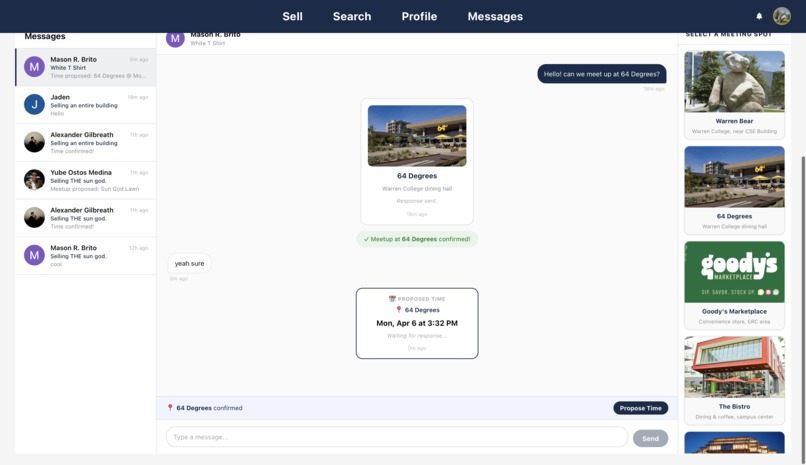Screen dimensions: 806x465
Task: Select the Goody's Marketplace meeting spot
Action: tap(735, 285)
